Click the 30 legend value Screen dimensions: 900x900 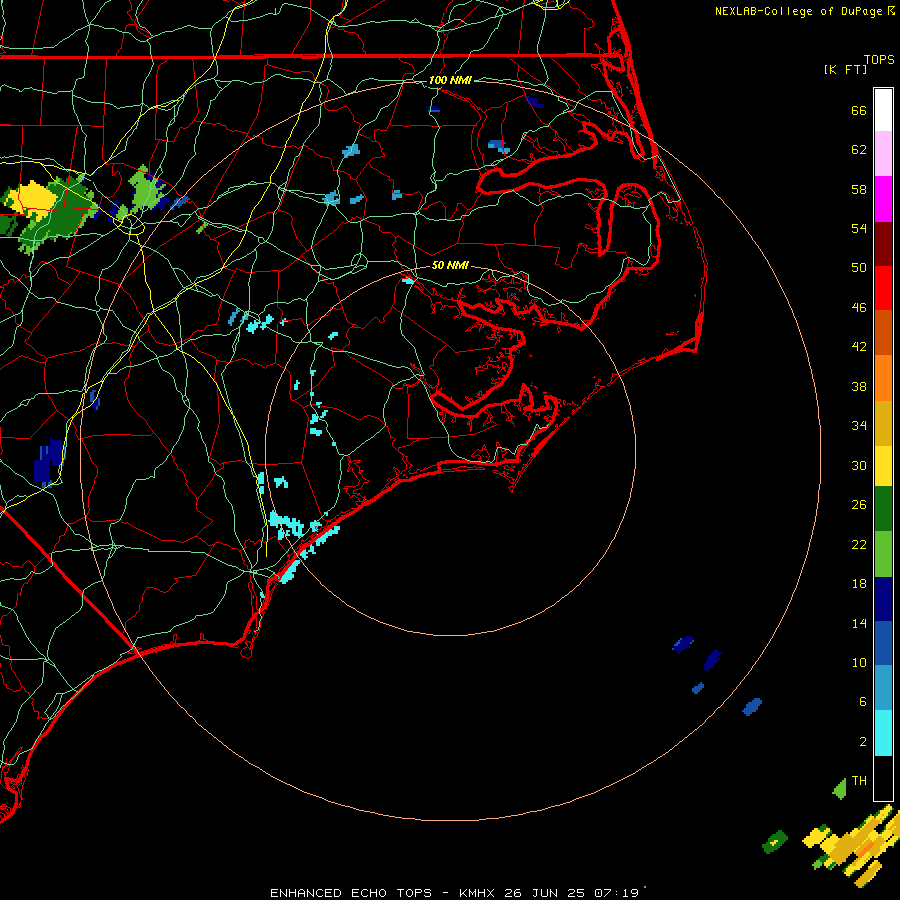click(859, 465)
